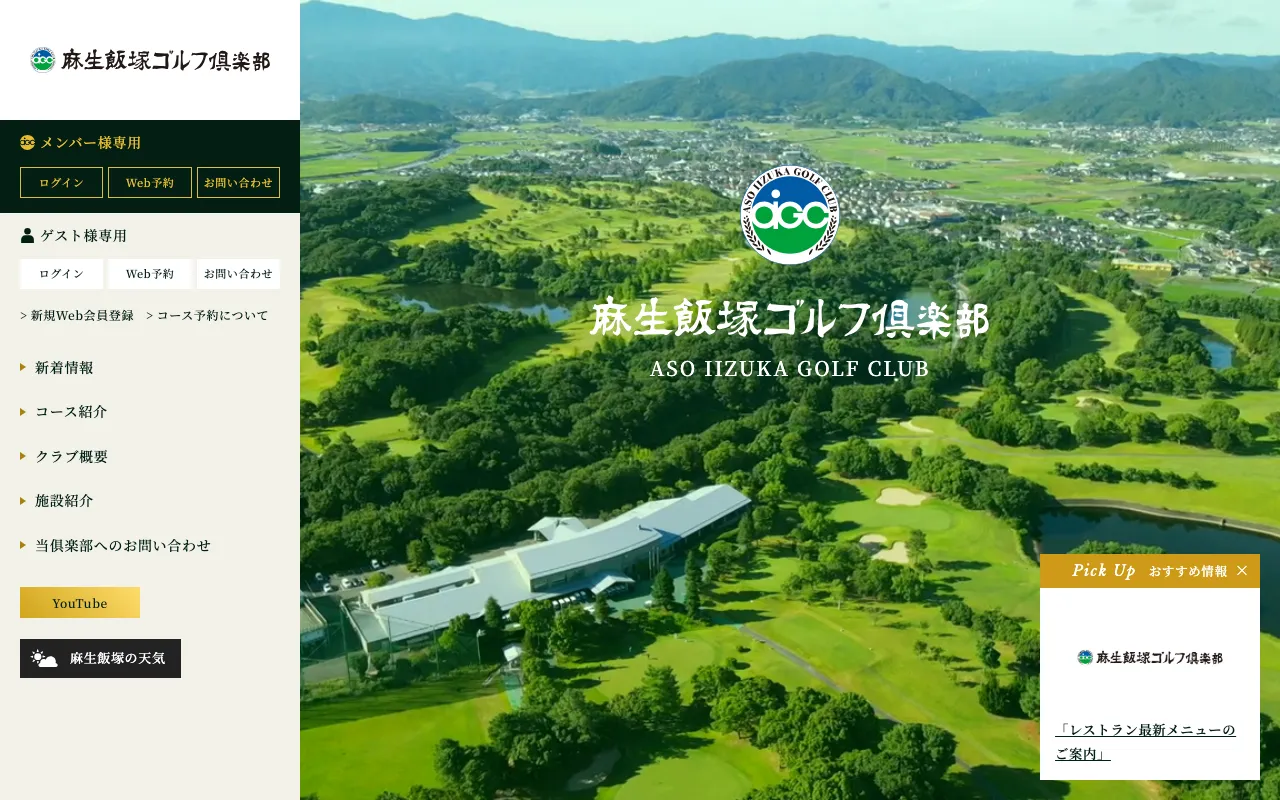Open guest ログイン button
1280x800 pixels.
tap(61, 274)
